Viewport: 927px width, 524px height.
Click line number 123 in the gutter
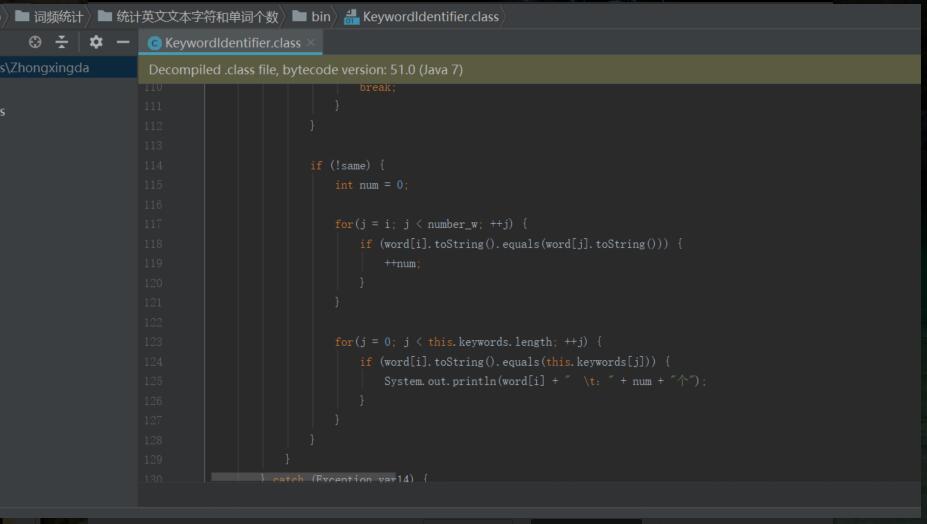153,342
